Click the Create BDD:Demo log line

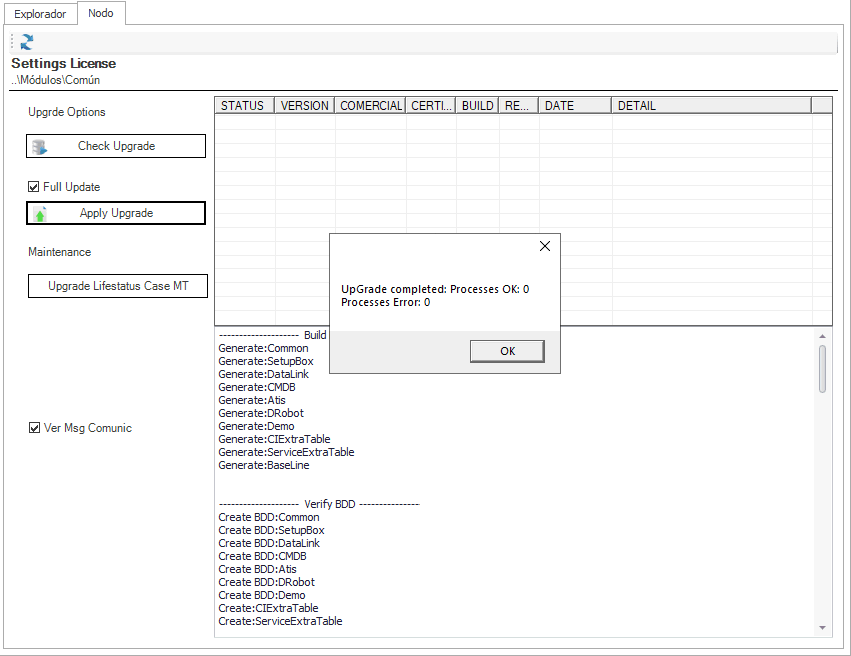coord(262,596)
